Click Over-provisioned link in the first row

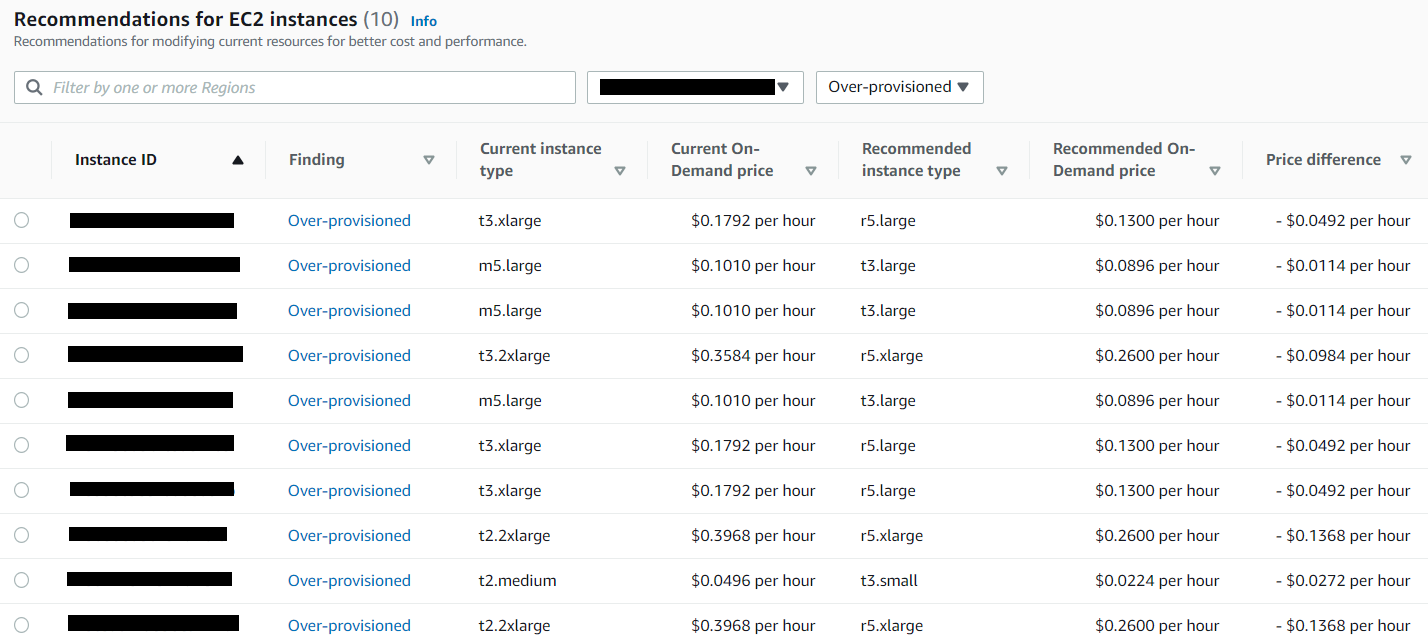349,221
